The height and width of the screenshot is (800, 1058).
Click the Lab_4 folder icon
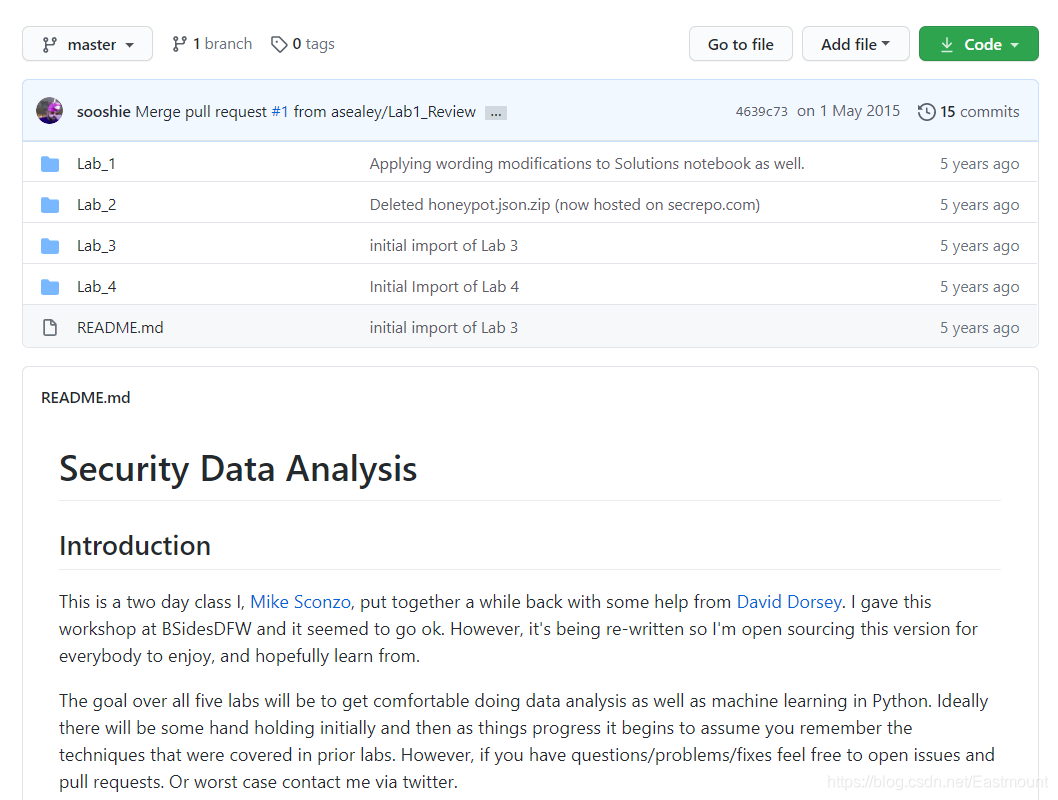50,287
